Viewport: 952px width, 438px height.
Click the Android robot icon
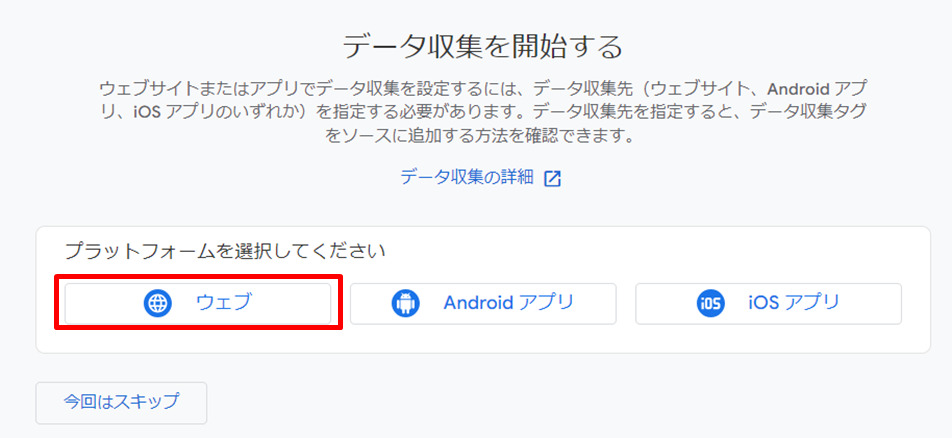click(405, 303)
